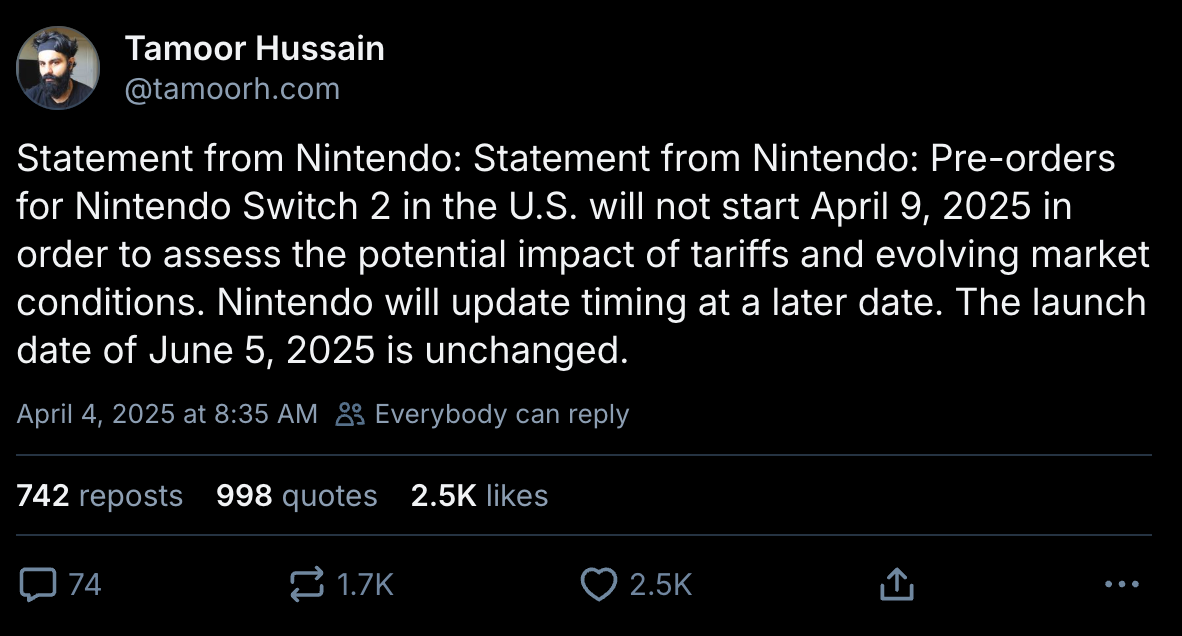Click the 1.7K repost count
Screen dimensions: 1182x636
(366, 585)
